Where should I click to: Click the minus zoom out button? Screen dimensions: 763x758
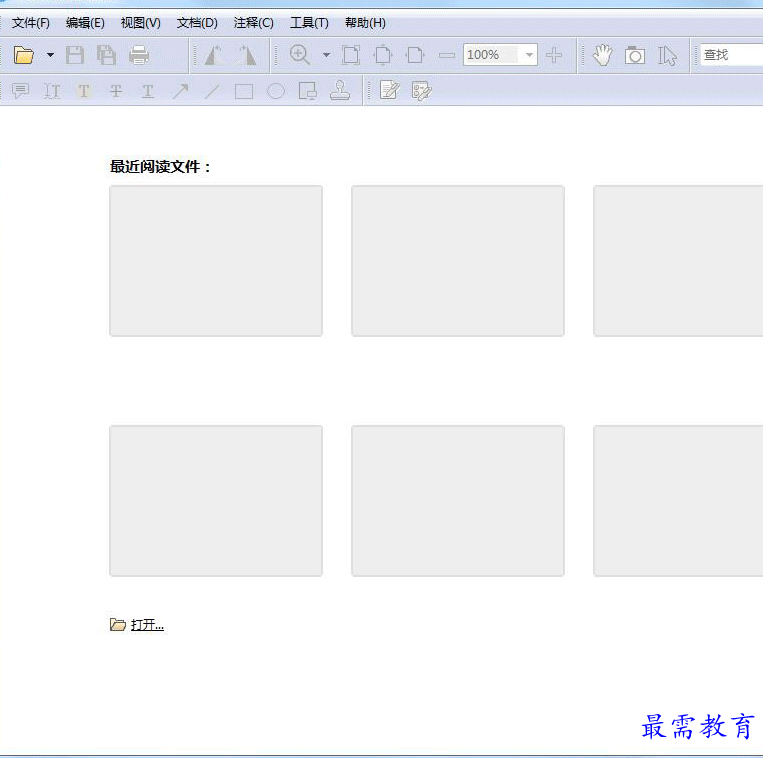447,55
